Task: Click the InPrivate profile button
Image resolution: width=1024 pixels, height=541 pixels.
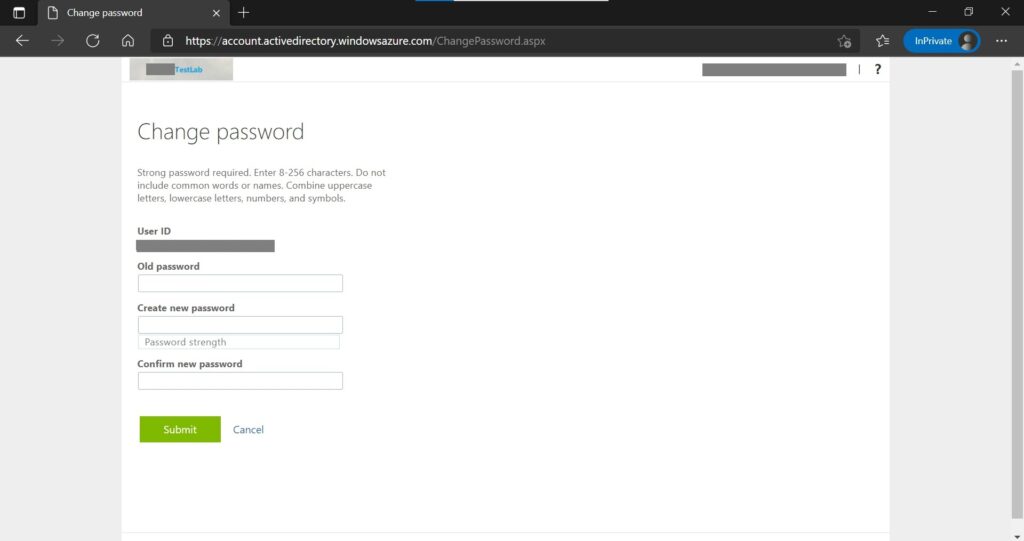Action: (x=941, y=41)
